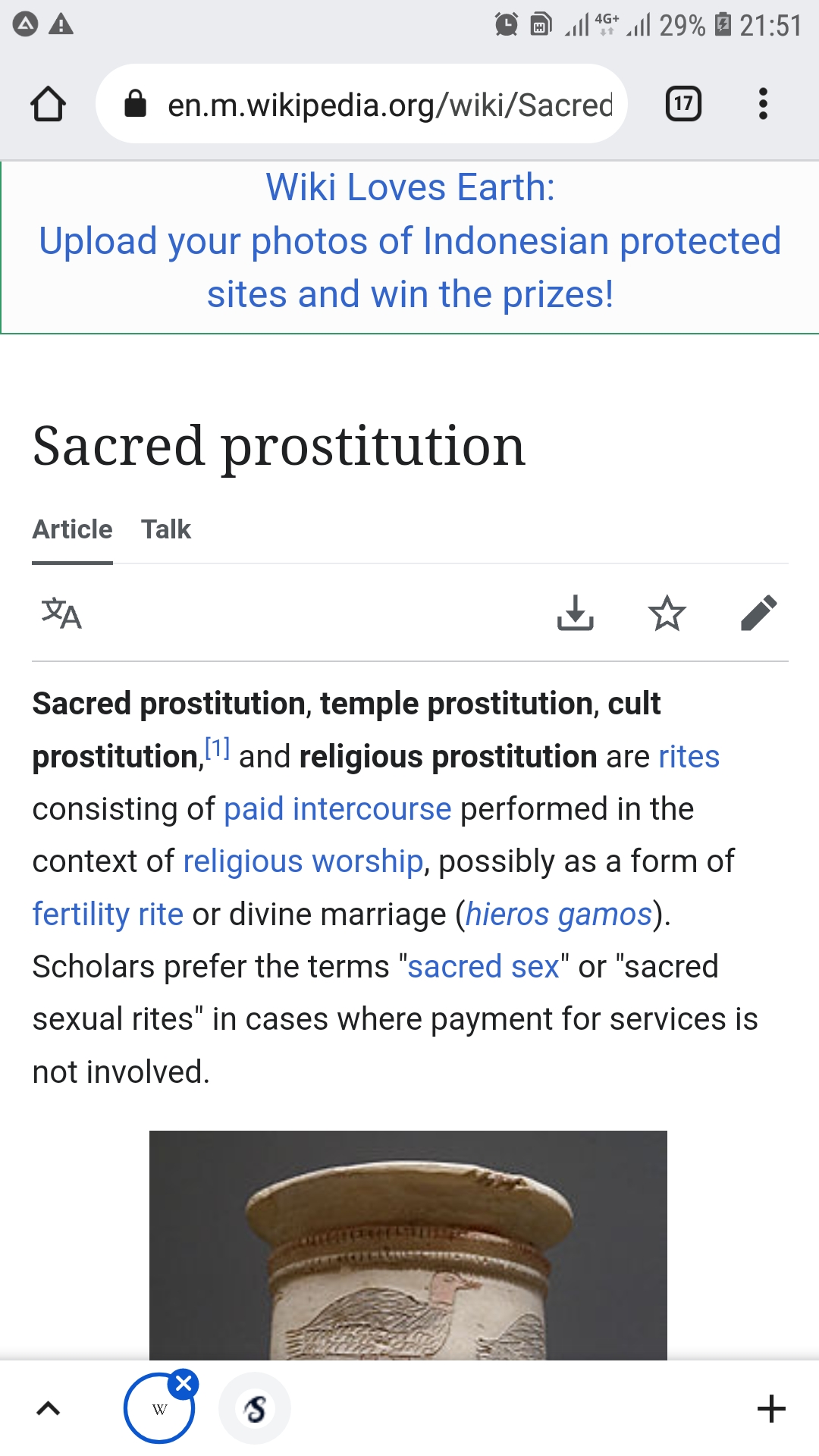Follow the fertility rite link
Viewport: 819px width, 1456px height.
click(106, 914)
